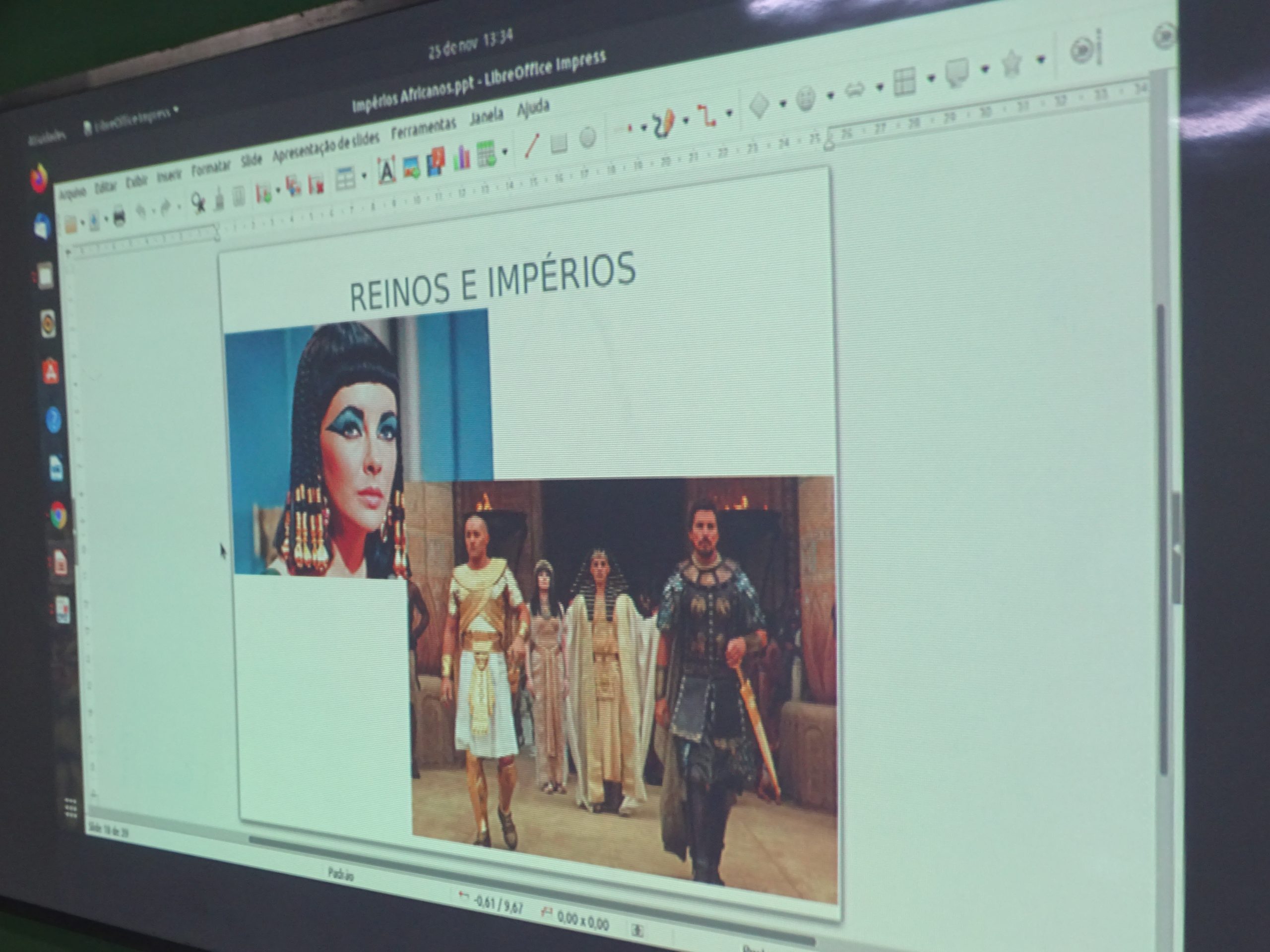
Task: Click the REINOS E IMPÉRIOS slide title
Action: click(493, 281)
